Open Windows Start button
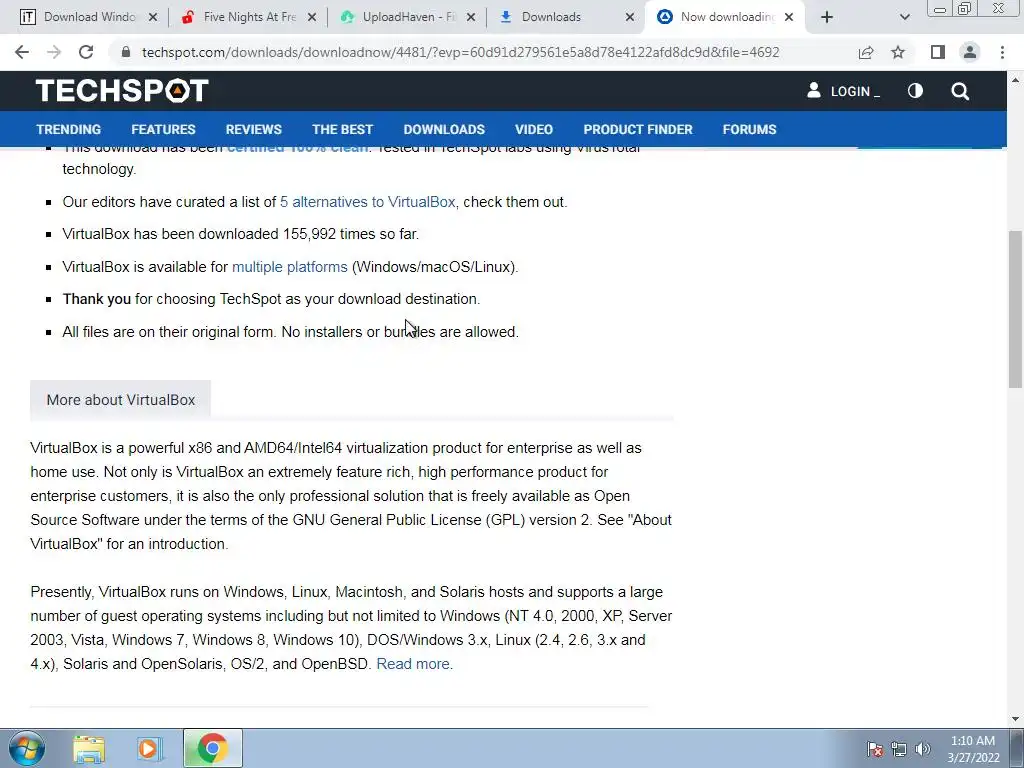The height and width of the screenshot is (768, 1024). [x=27, y=748]
